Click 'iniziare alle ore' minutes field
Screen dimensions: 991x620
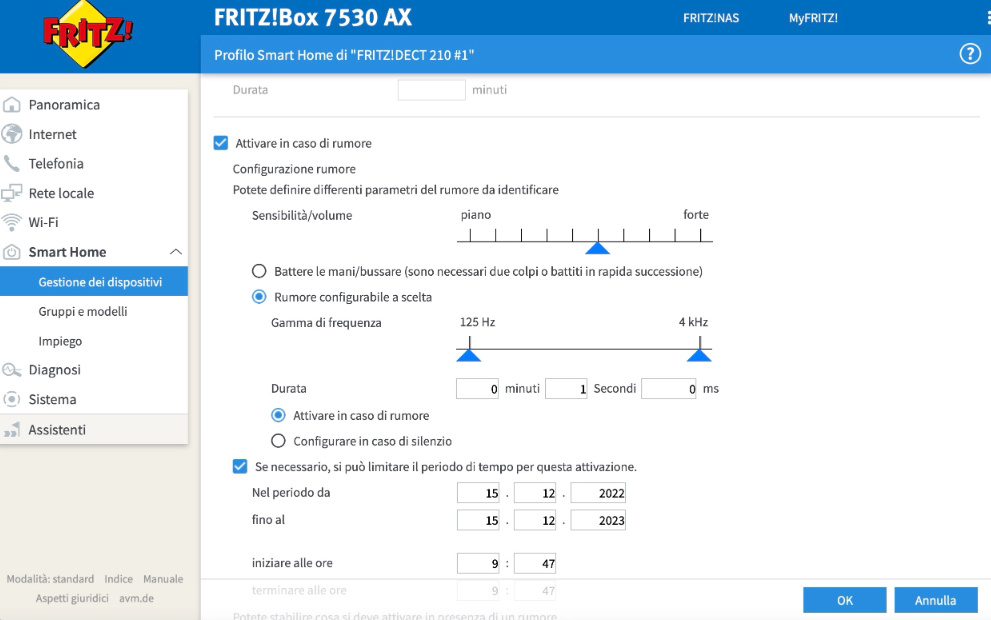535,563
